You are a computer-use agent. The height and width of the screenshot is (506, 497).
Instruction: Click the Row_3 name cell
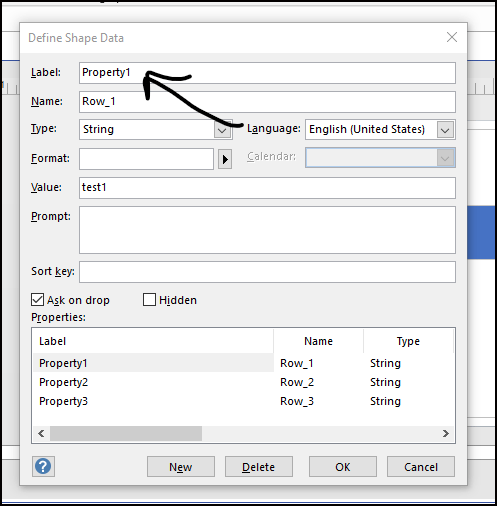(x=297, y=401)
